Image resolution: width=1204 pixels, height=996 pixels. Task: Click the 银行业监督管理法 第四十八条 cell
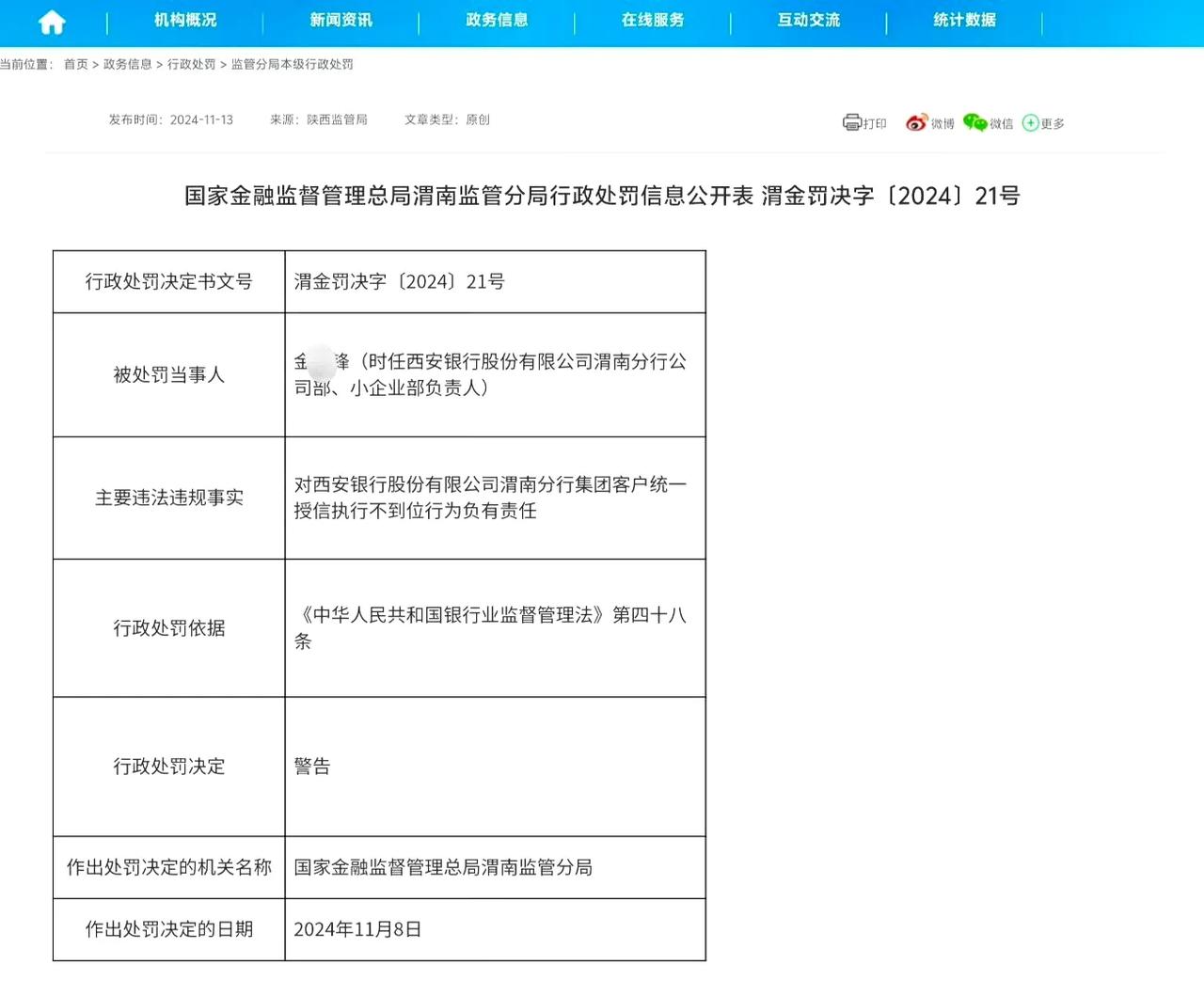[496, 628]
